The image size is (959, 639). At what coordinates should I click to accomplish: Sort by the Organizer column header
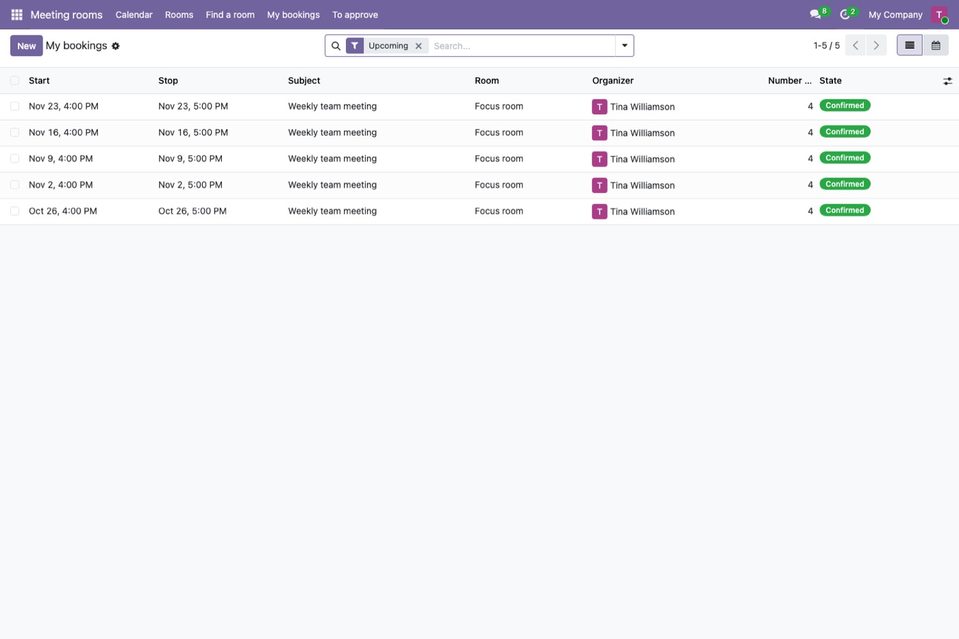(613, 81)
